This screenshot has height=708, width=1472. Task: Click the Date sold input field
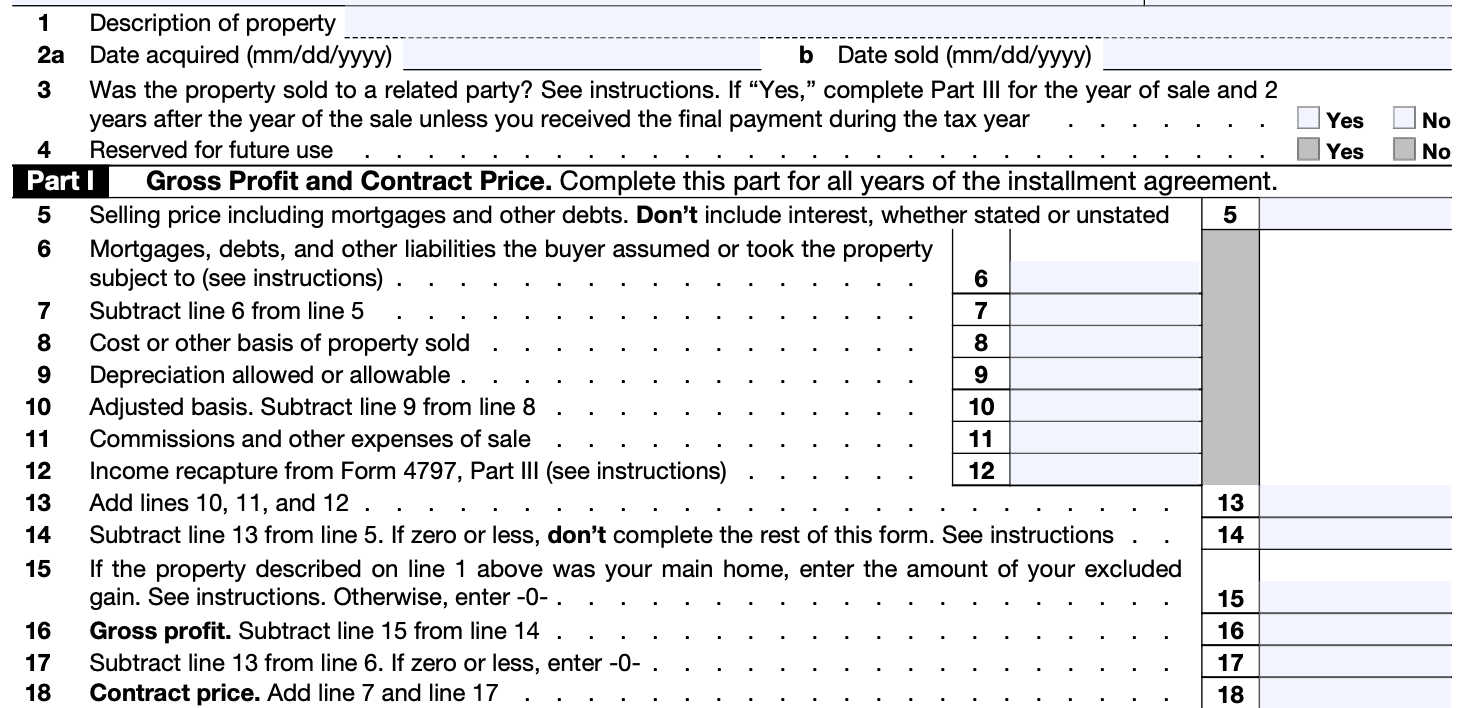pyautogui.click(x=1276, y=54)
